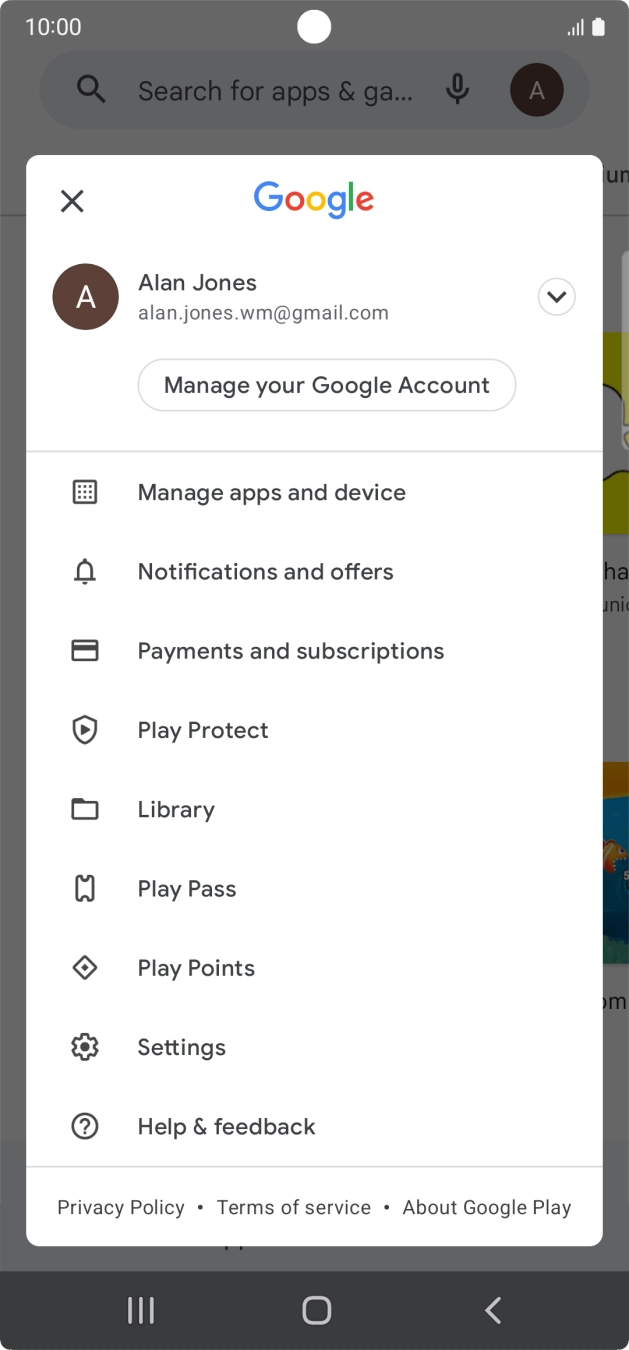Tap the Library folder icon
This screenshot has height=1350, width=629.
(x=85, y=809)
